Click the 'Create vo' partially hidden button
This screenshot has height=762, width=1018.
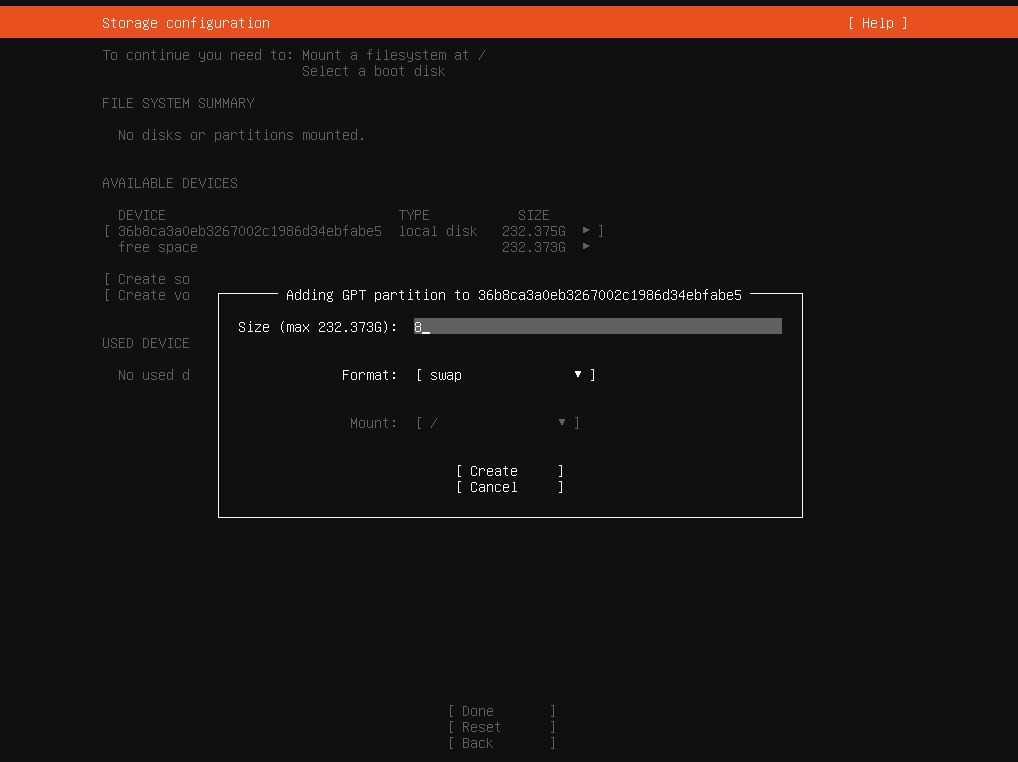147,295
